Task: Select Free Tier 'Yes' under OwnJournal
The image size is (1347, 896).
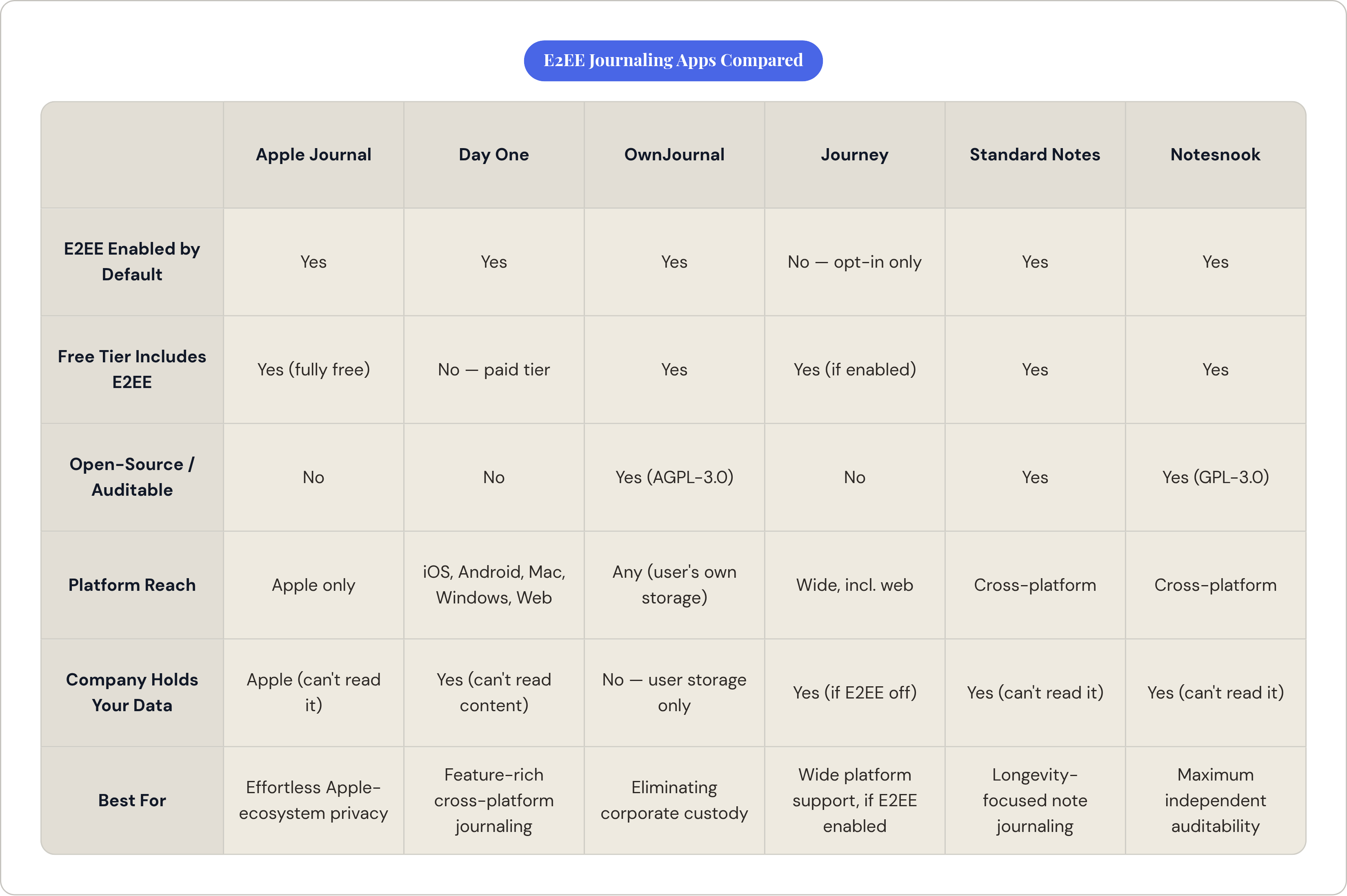Action: (x=674, y=370)
